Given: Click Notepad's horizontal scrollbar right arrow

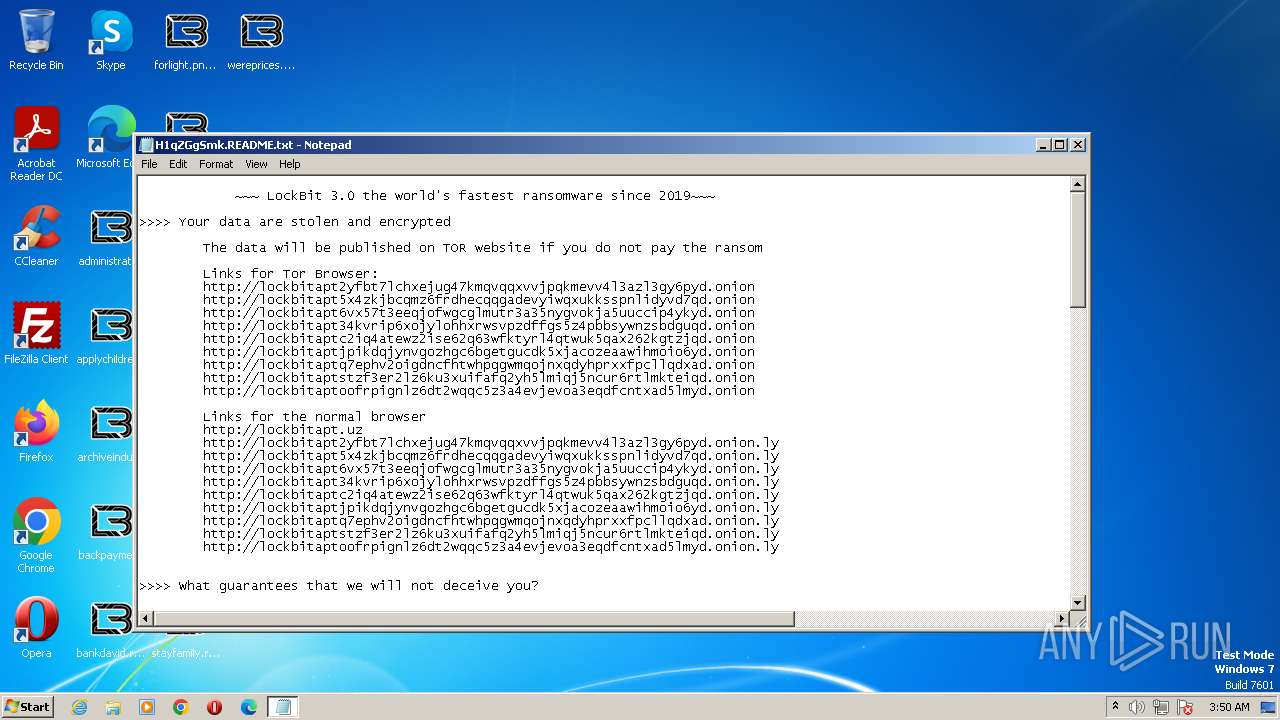Looking at the screenshot, I should point(1061,619).
